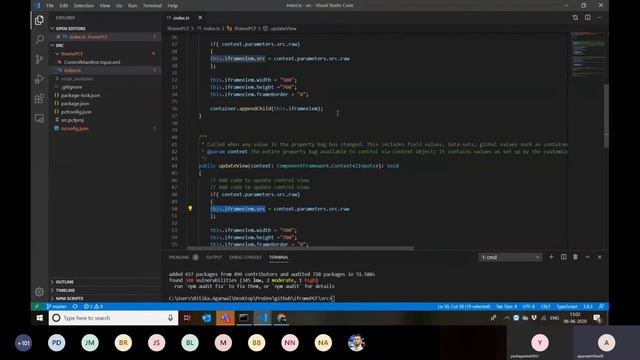The image size is (640, 360).
Task: Click the remote window indicator in status bar
Action: [x=36, y=306]
